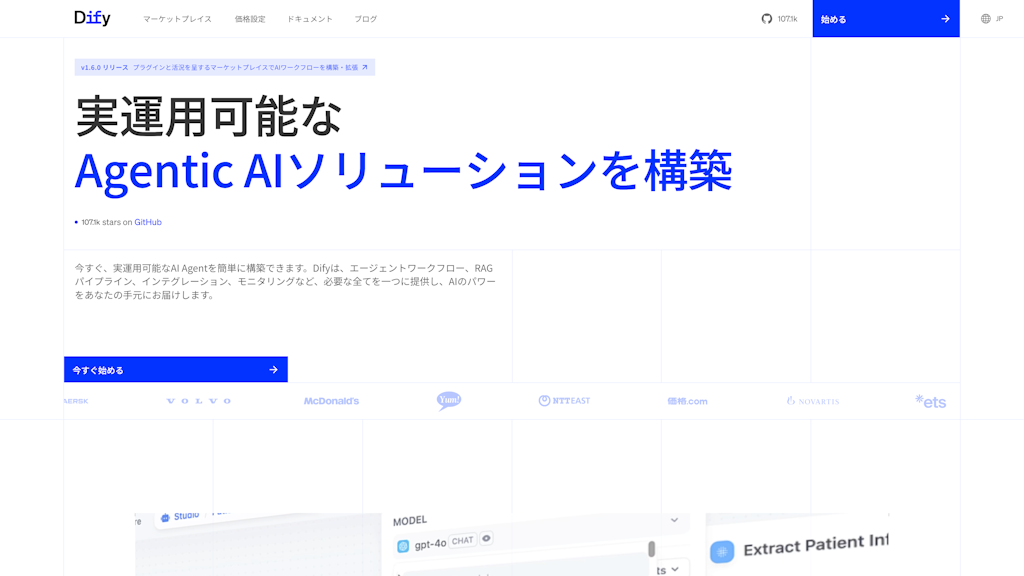The width and height of the screenshot is (1024, 576).
Task: Click the arrow icon on 今すぐ始める button
Action: pyautogui.click(x=273, y=370)
